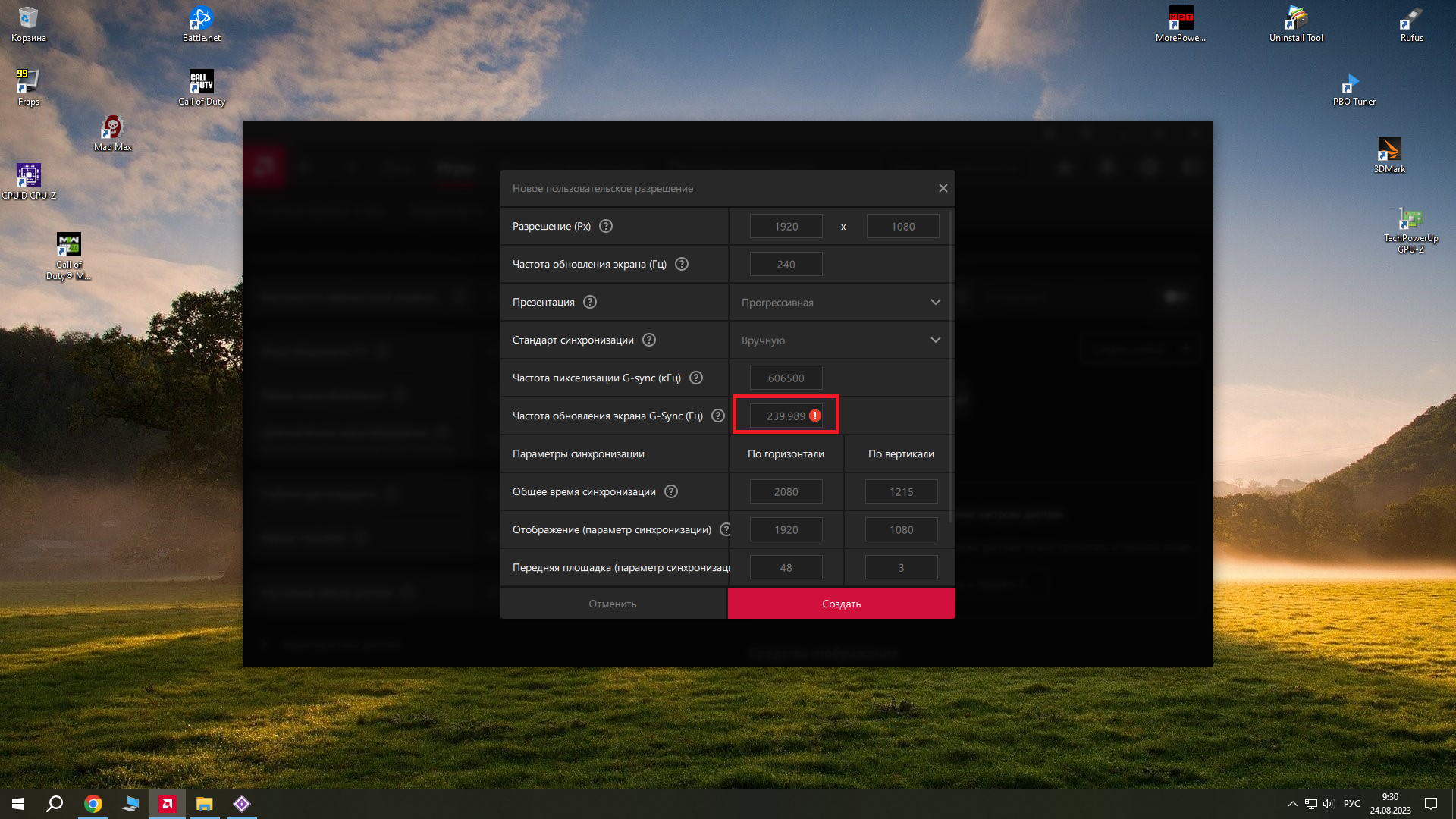The image size is (1456, 819).
Task: Close the custom resolution dialog
Action: 943,188
